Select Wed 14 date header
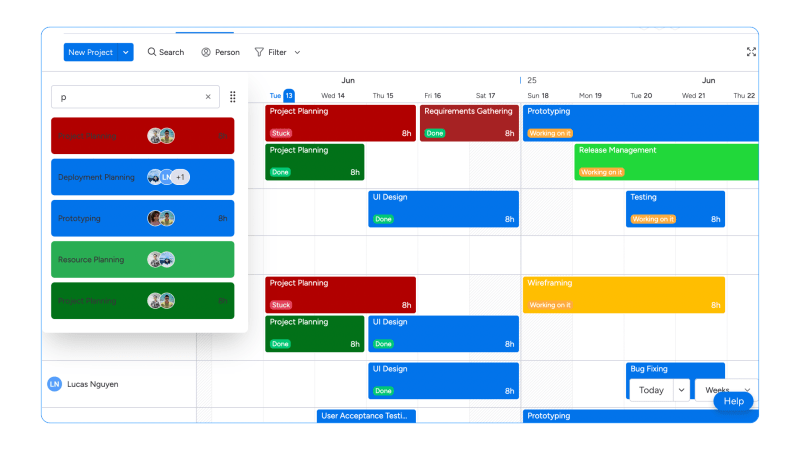 (x=333, y=95)
